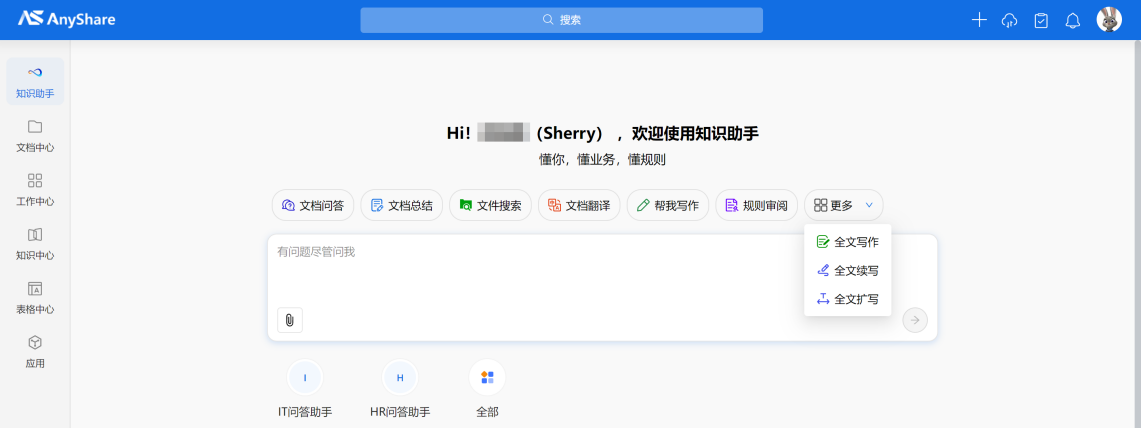Click the AnyShare logo

[67, 20]
